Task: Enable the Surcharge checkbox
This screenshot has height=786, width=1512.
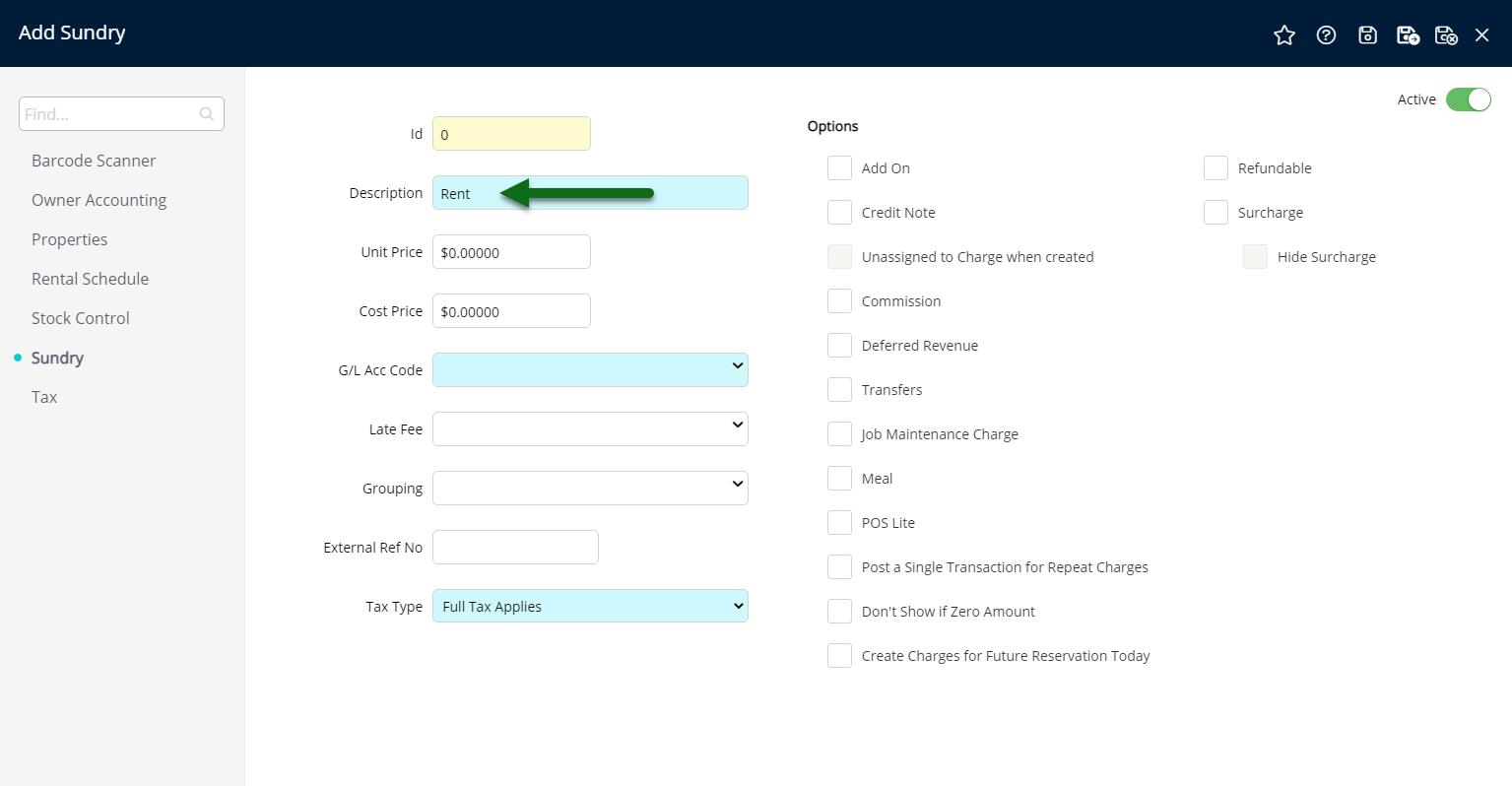Action: 1216,213
